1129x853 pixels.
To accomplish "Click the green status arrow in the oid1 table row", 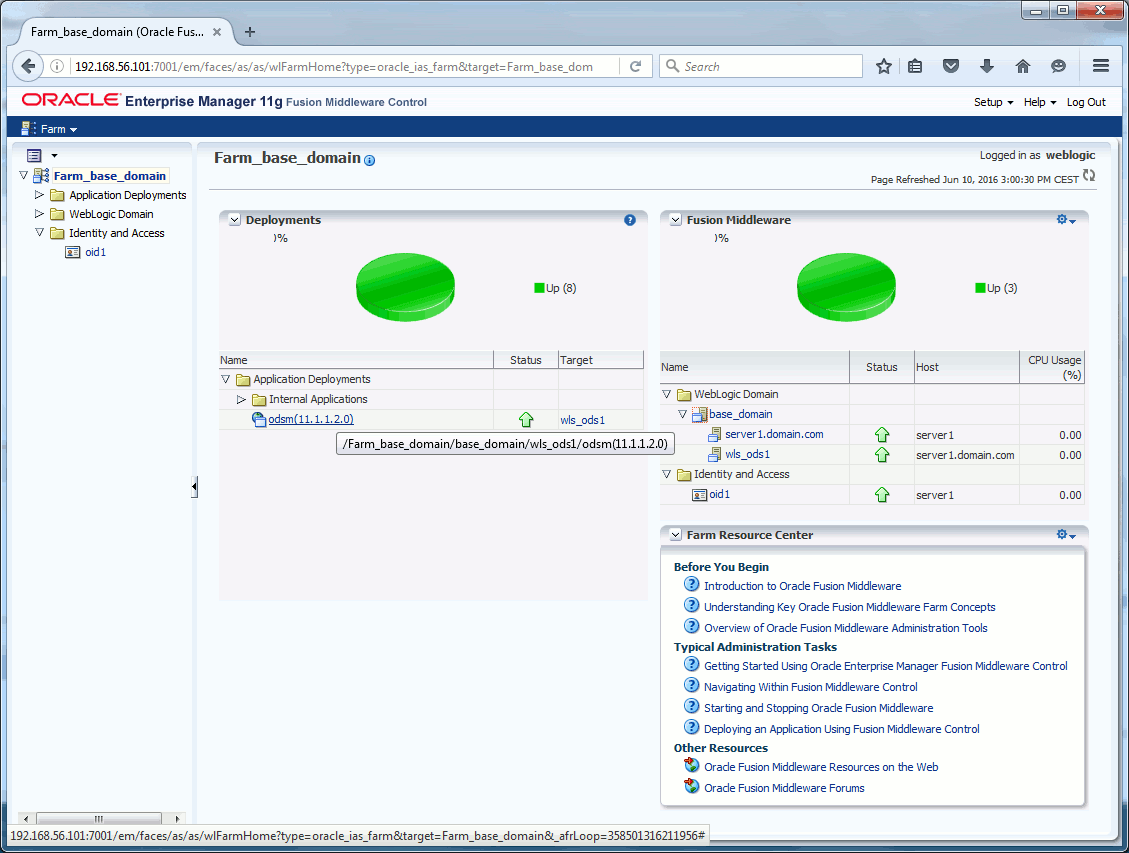I will coord(882,495).
